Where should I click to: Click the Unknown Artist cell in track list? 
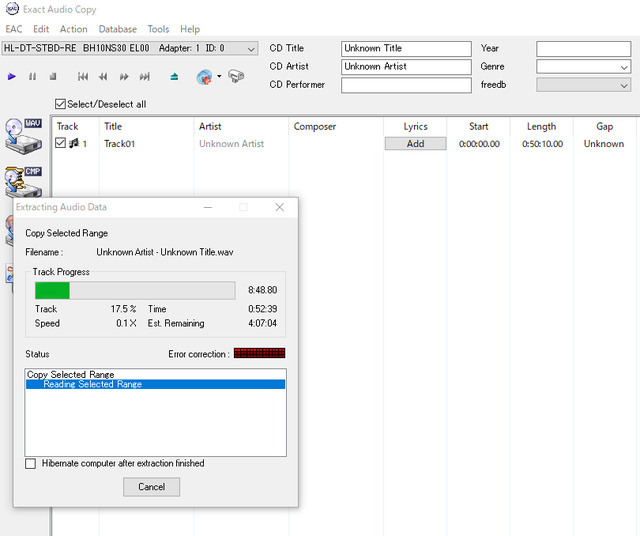click(231, 144)
